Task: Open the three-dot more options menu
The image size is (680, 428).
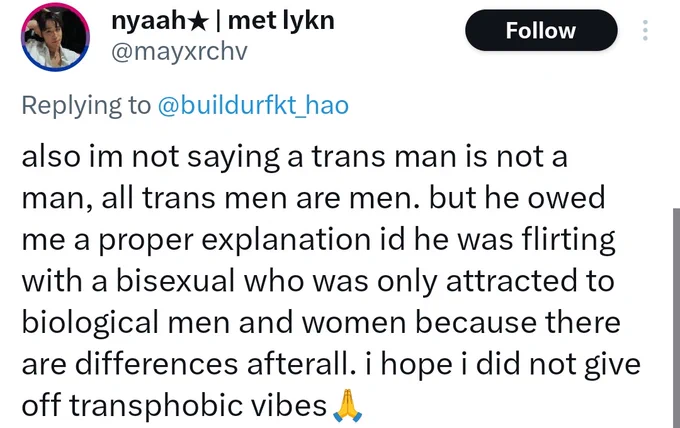Action: click(x=645, y=30)
